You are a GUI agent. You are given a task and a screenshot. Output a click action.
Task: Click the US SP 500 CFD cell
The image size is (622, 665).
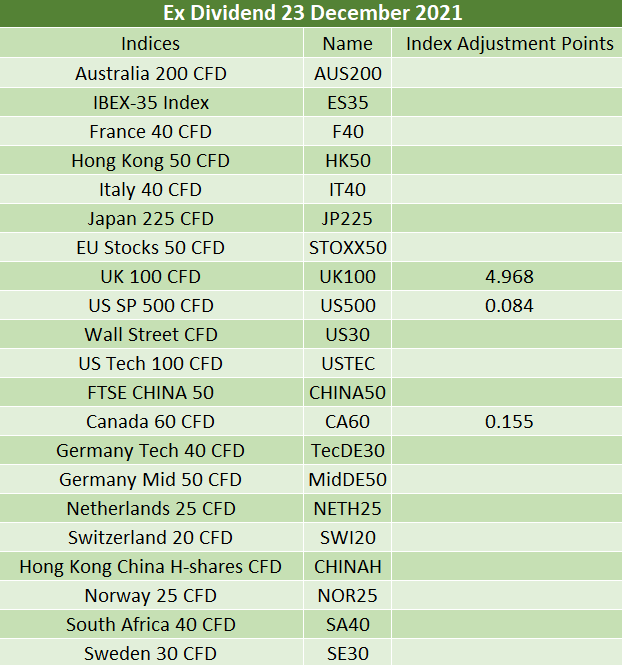151,305
